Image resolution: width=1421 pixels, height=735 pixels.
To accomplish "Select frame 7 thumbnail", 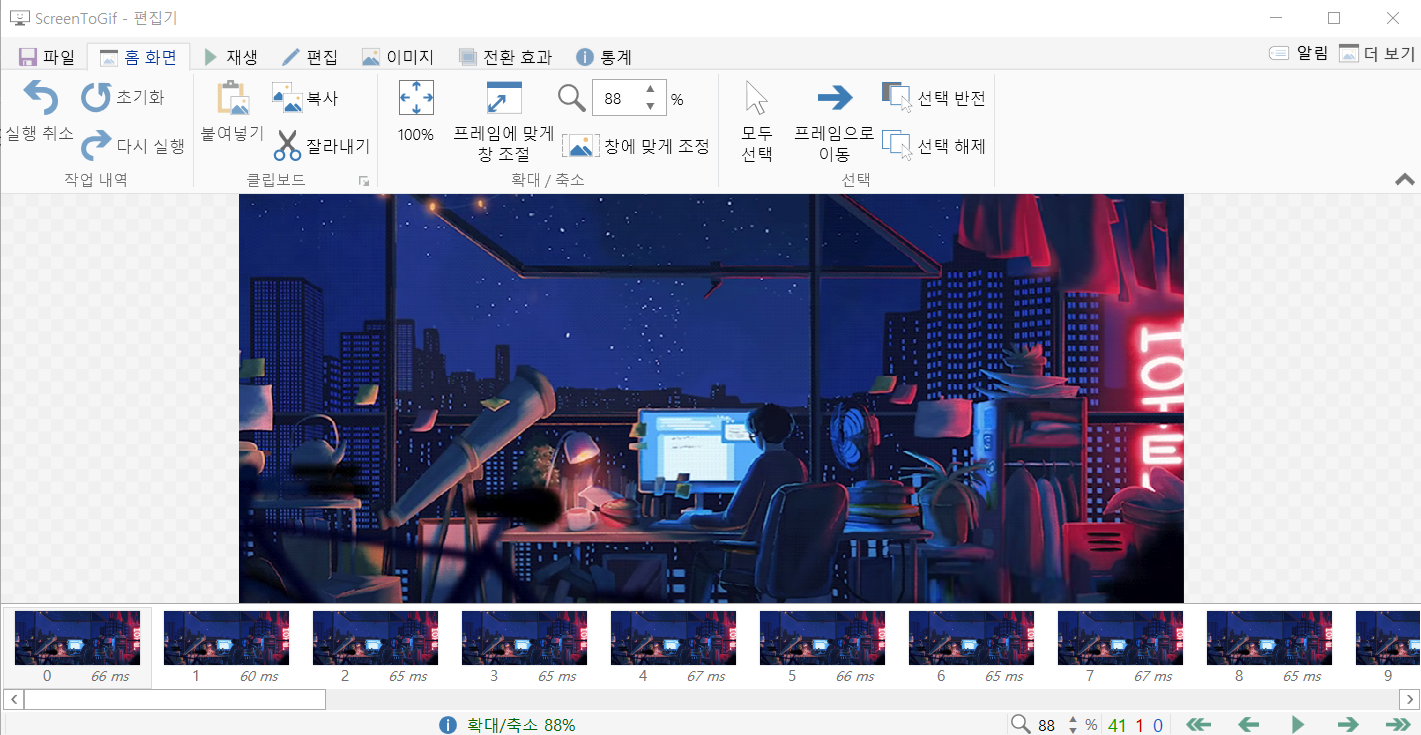I will coord(1120,638).
